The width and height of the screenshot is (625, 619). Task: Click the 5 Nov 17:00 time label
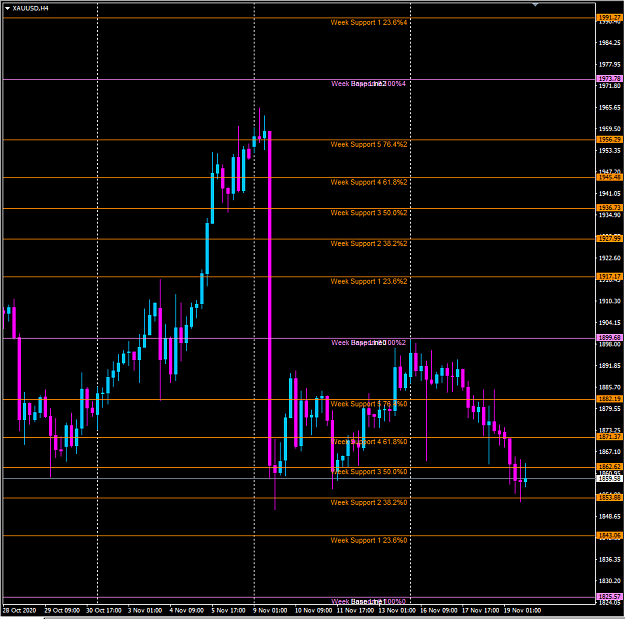(228, 611)
